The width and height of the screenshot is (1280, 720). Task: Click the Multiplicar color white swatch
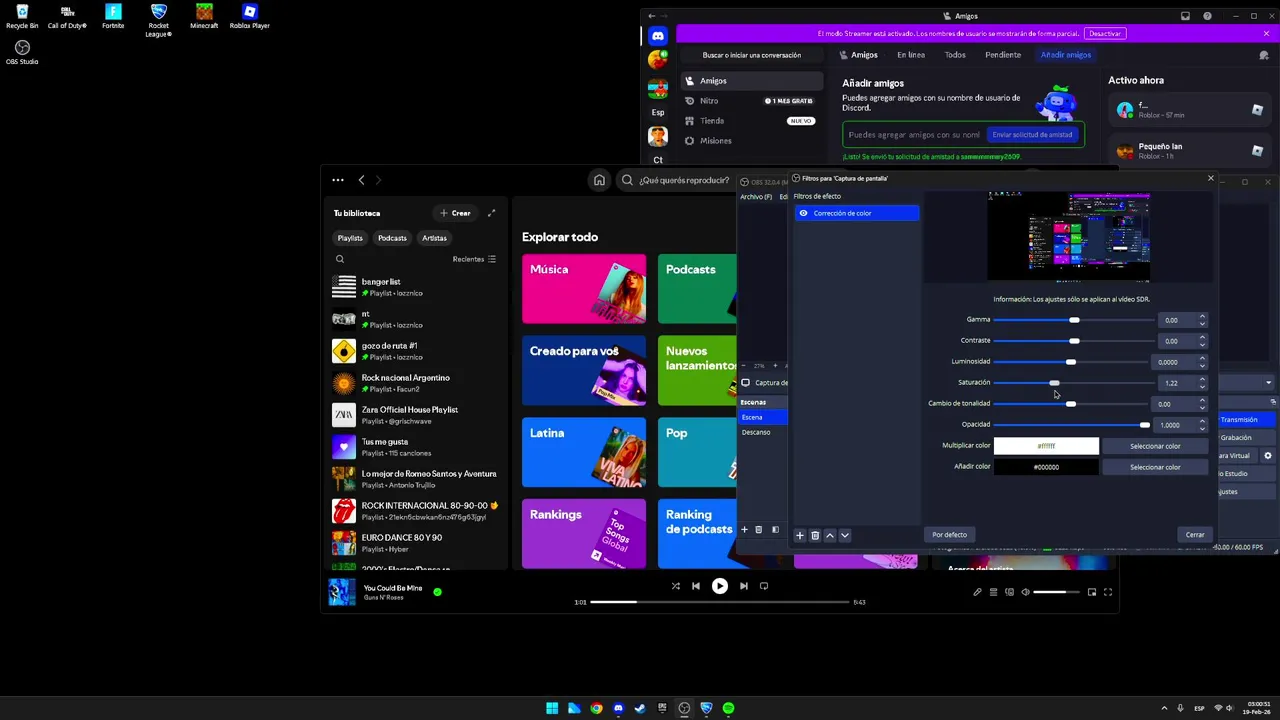click(x=1046, y=446)
